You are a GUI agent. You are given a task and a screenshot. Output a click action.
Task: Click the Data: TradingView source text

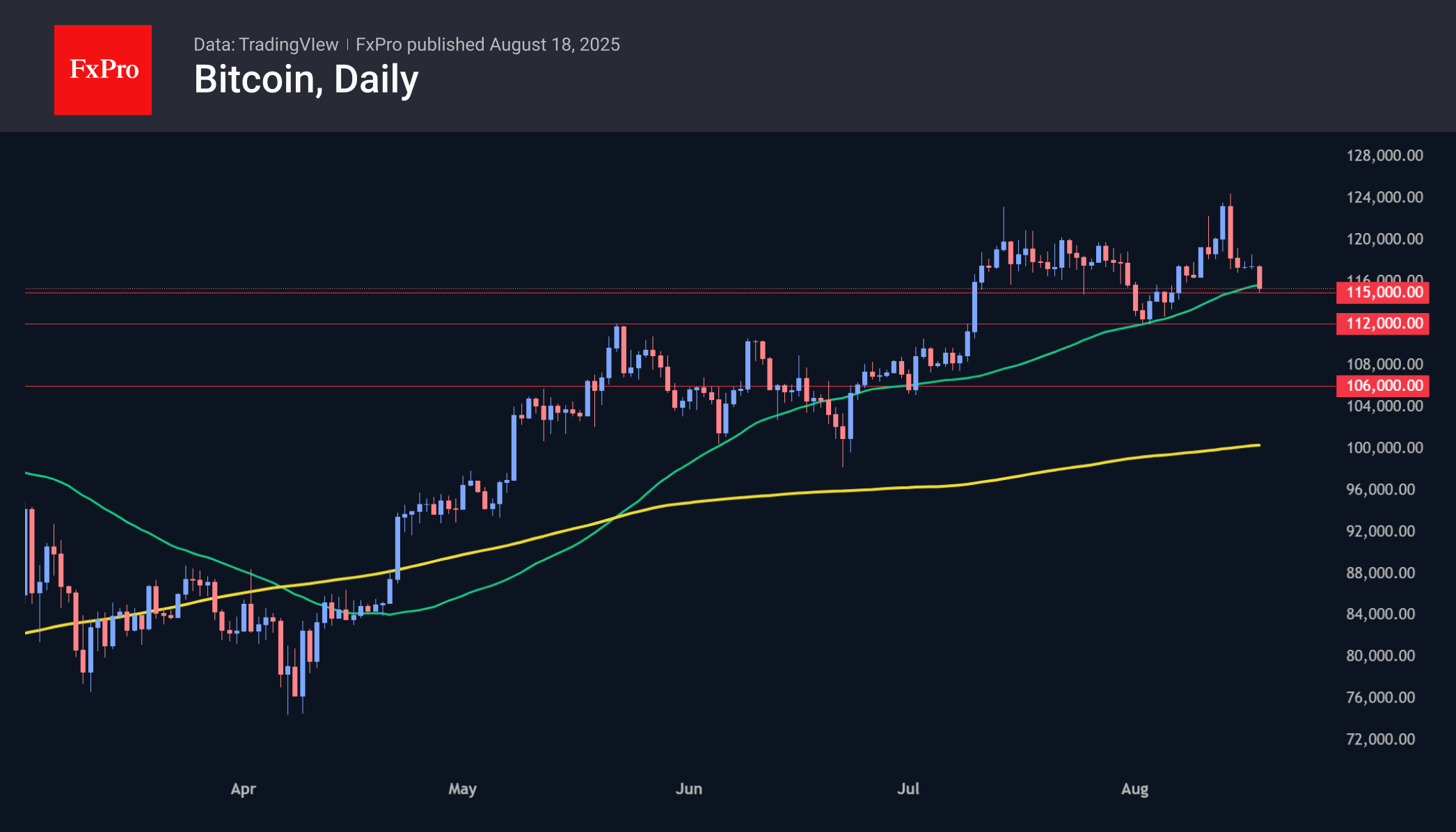tap(265, 45)
